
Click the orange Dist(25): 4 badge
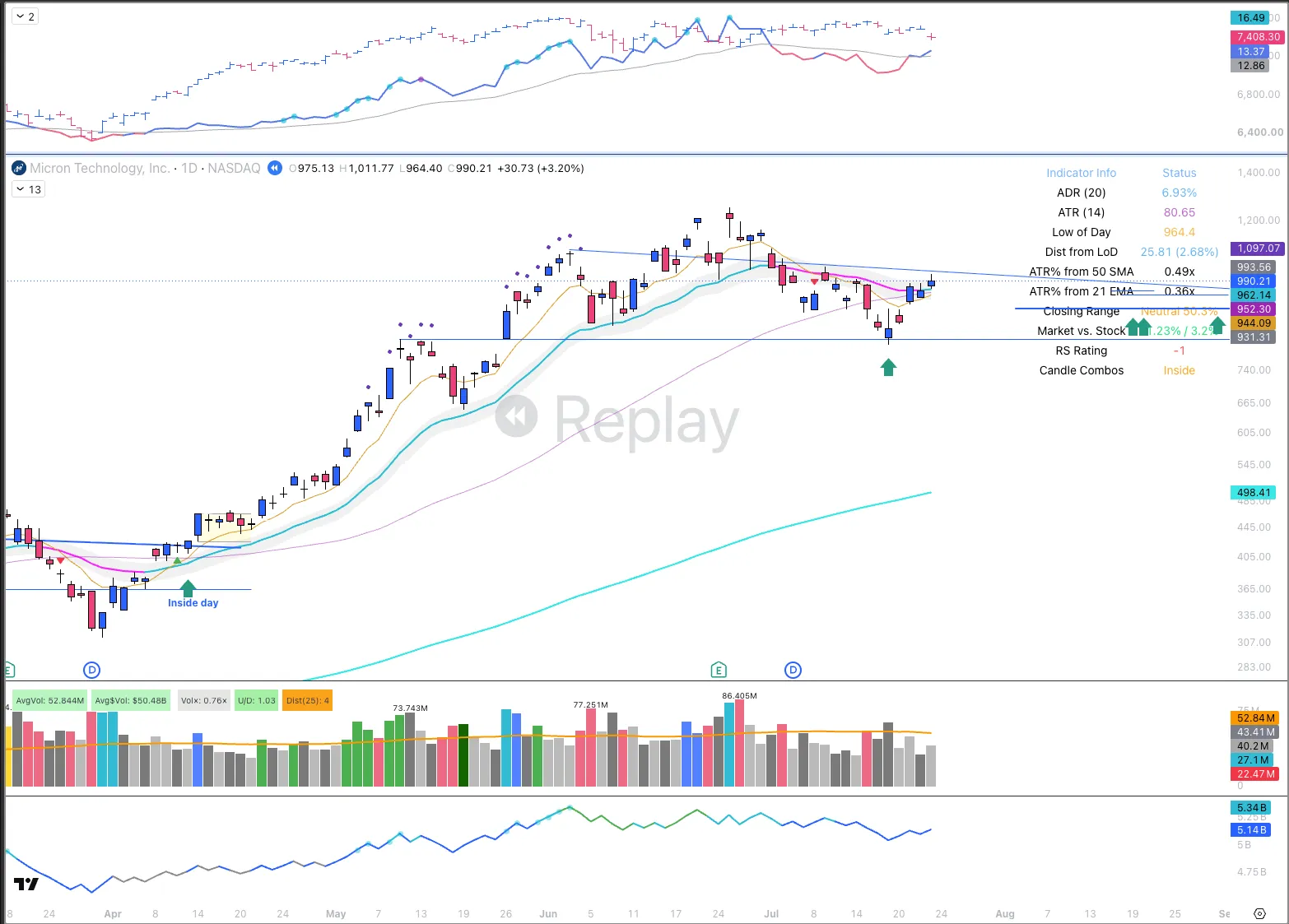click(308, 701)
